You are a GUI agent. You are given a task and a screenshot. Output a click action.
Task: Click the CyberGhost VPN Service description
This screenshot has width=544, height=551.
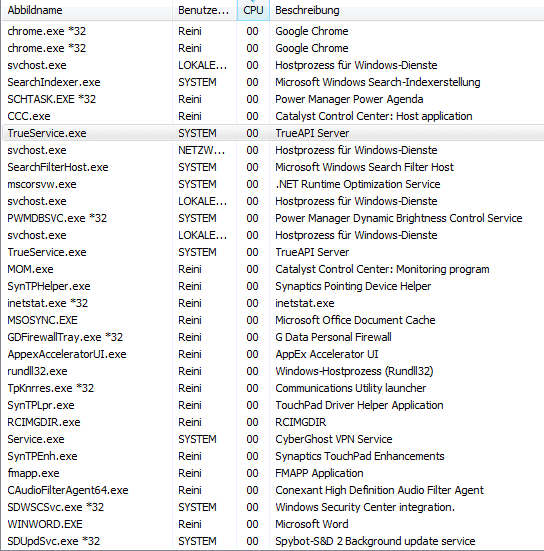(333, 439)
